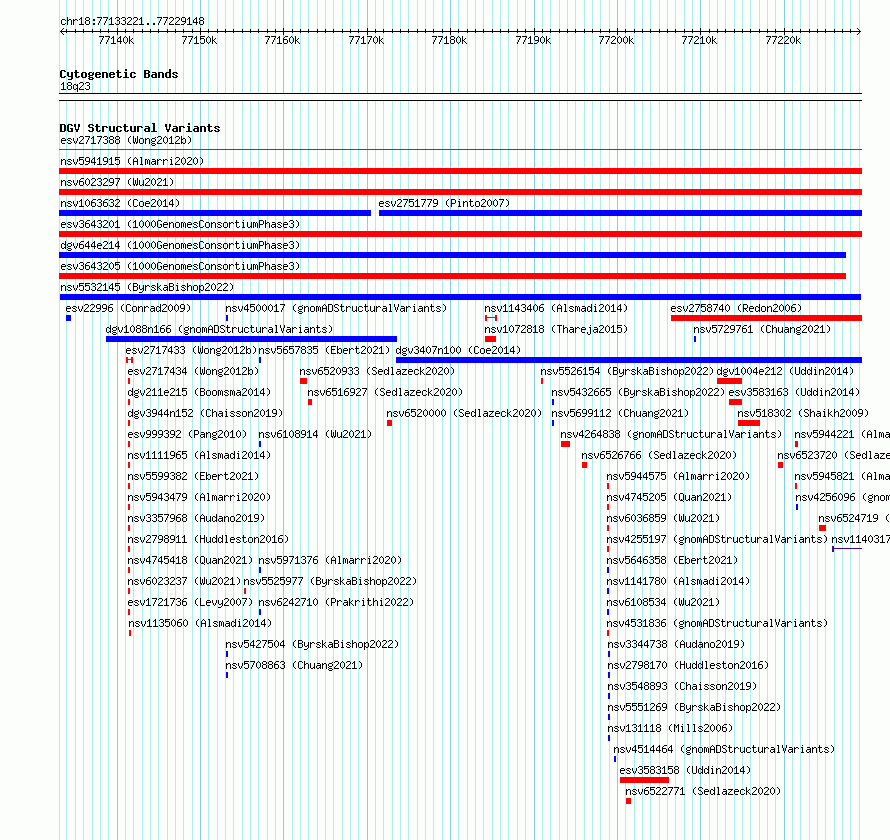Click the esv2717388 (Wong2012b) variant label

tap(126, 140)
